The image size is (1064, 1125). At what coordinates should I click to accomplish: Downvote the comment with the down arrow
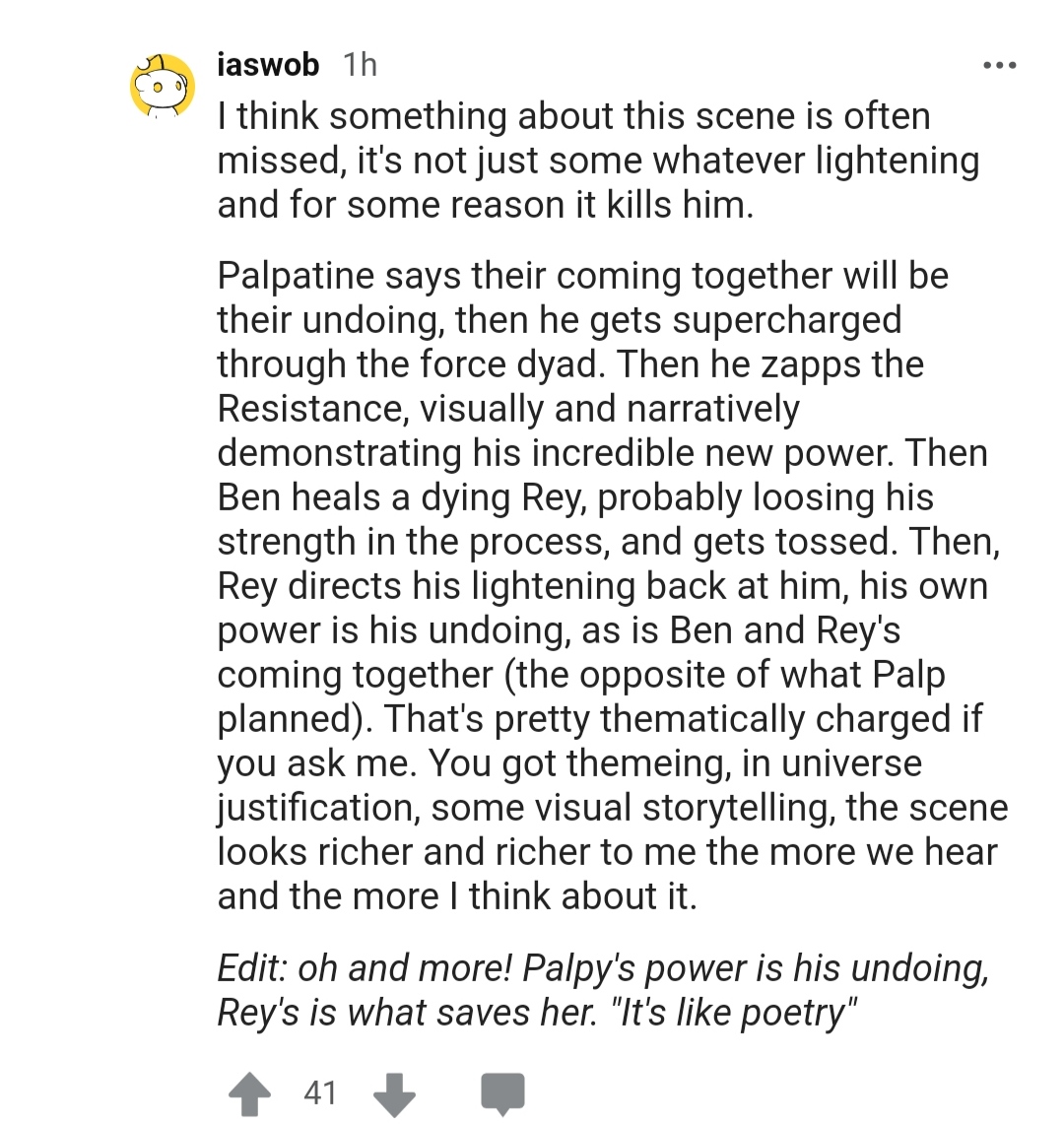pos(394,1093)
